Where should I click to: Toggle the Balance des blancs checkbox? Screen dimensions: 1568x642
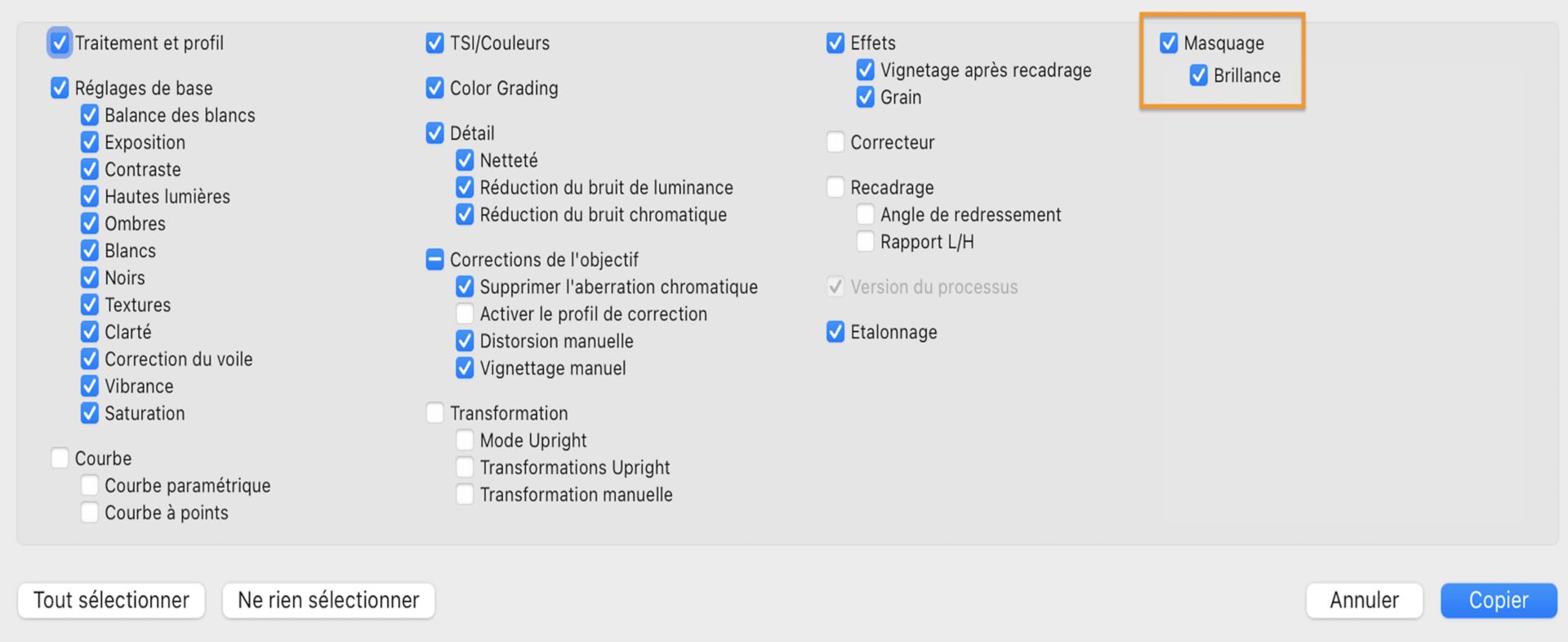pyautogui.click(x=90, y=115)
